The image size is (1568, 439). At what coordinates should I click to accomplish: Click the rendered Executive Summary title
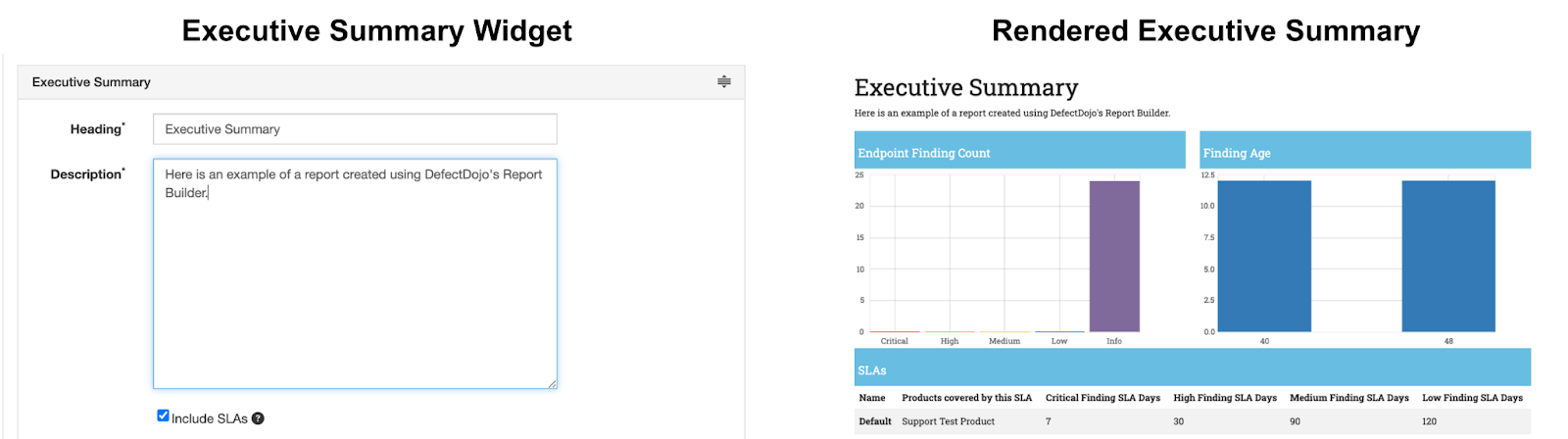click(x=965, y=88)
